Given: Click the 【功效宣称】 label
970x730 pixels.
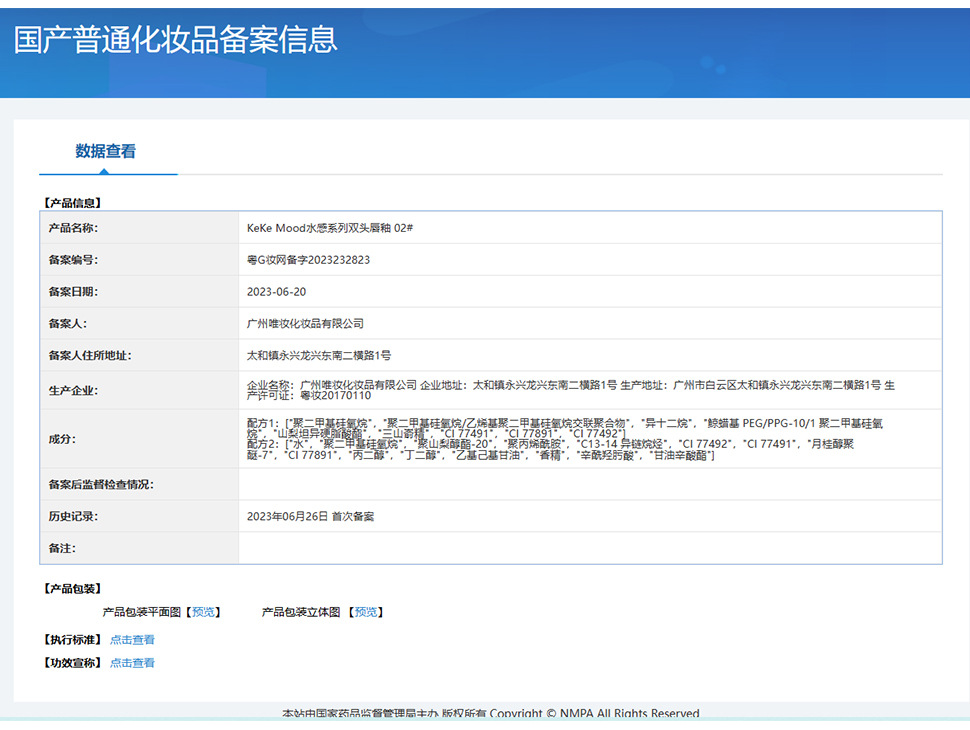Looking at the screenshot, I should [x=72, y=663].
